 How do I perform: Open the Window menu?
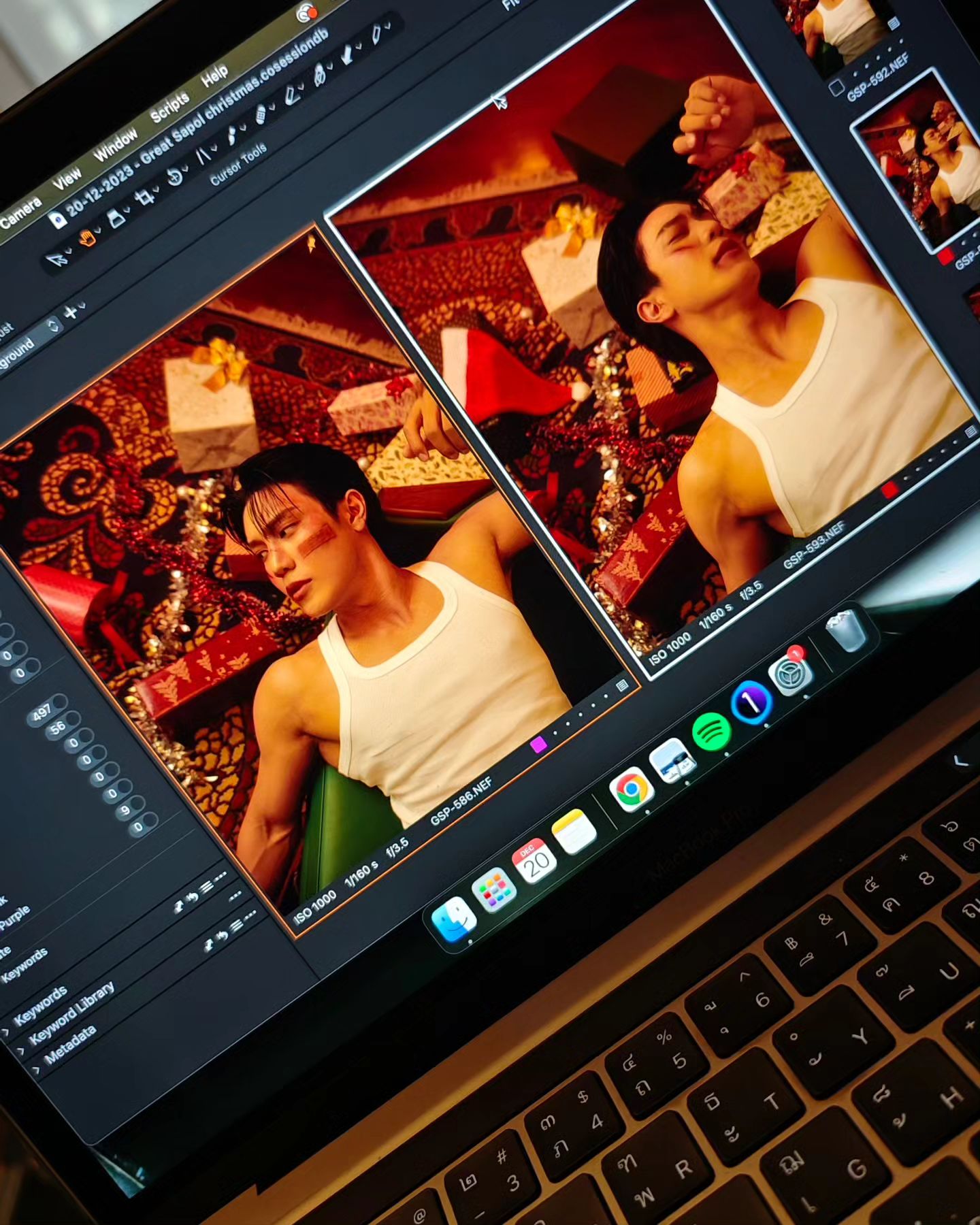[116, 144]
